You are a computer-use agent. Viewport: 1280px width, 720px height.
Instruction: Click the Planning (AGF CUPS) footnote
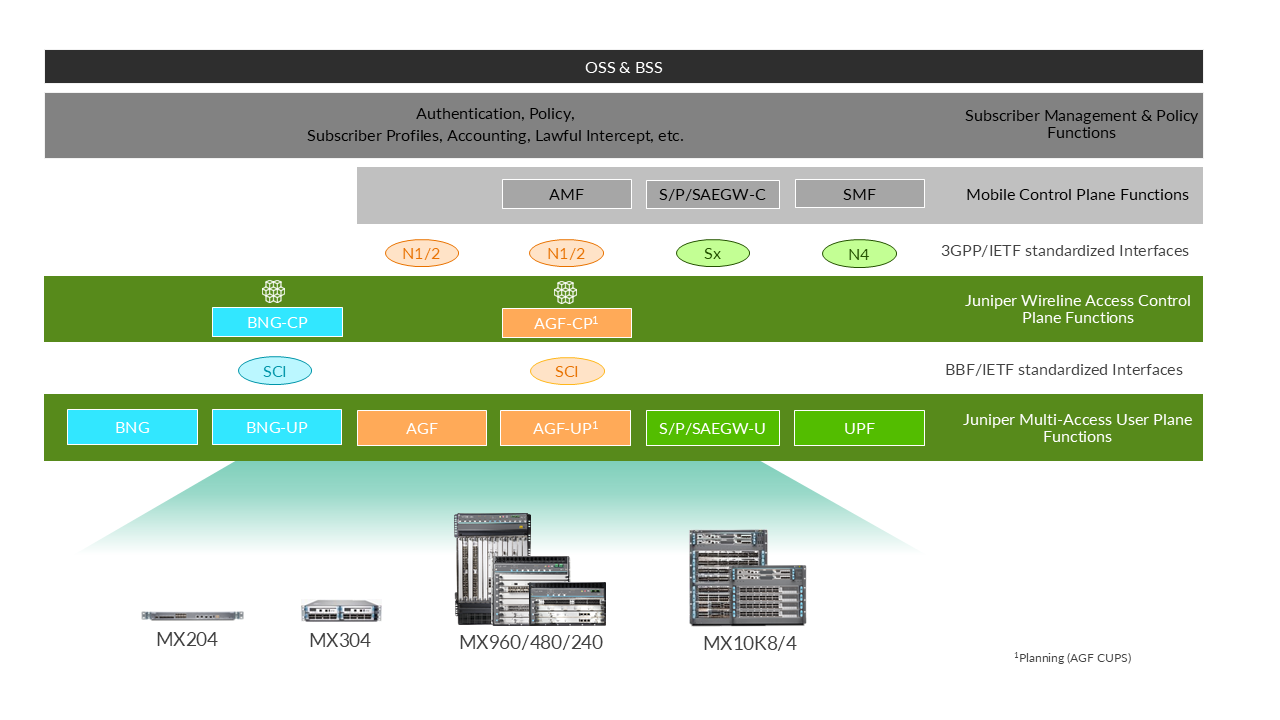pyautogui.click(x=1072, y=658)
